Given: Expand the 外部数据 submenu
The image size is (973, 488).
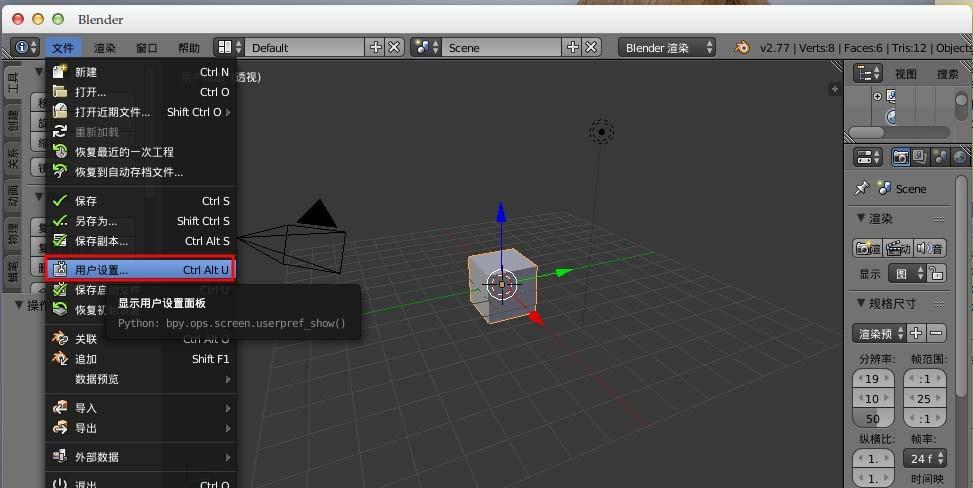Looking at the screenshot, I should [x=141, y=457].
